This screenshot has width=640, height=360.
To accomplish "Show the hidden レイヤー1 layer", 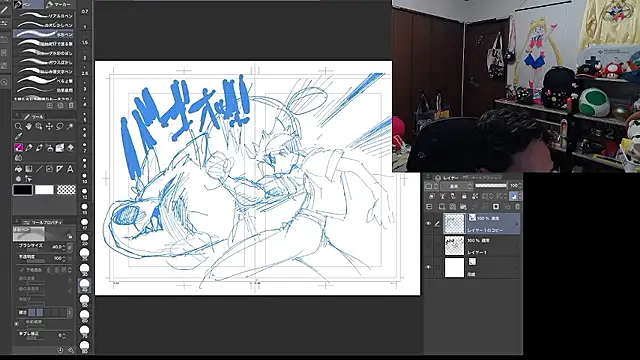I will point(428,245).
